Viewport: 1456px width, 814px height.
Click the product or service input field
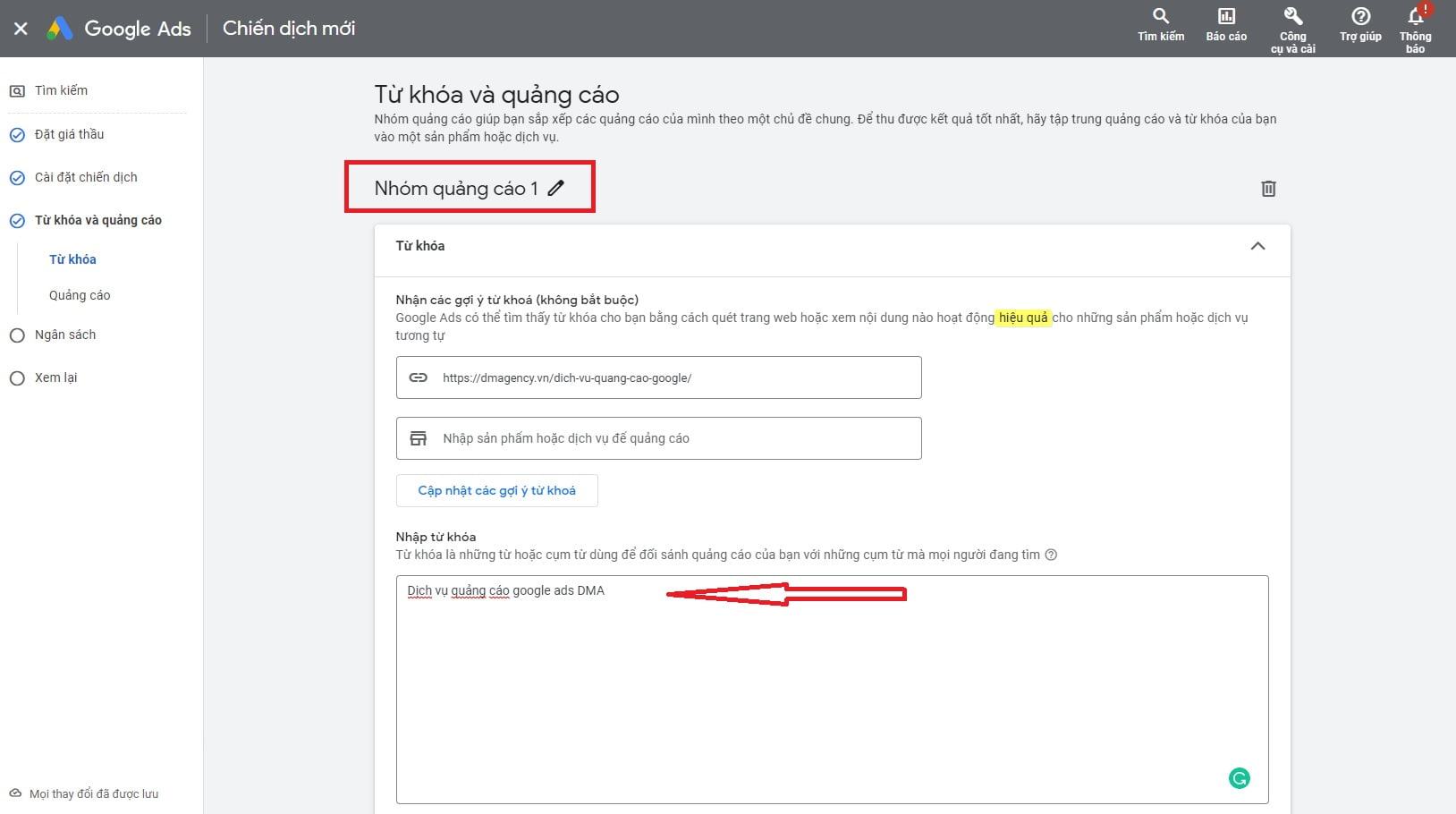[x=658, y=438]
